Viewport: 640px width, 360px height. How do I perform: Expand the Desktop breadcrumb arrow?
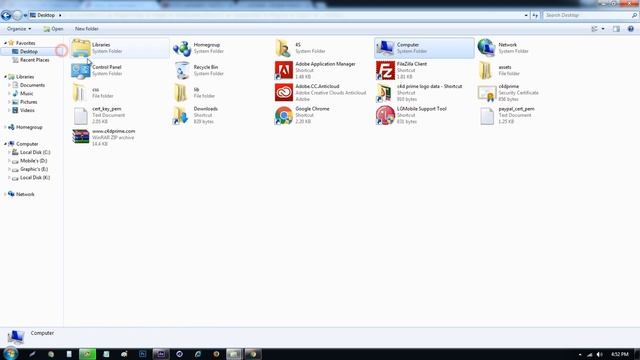coord(60,15)
